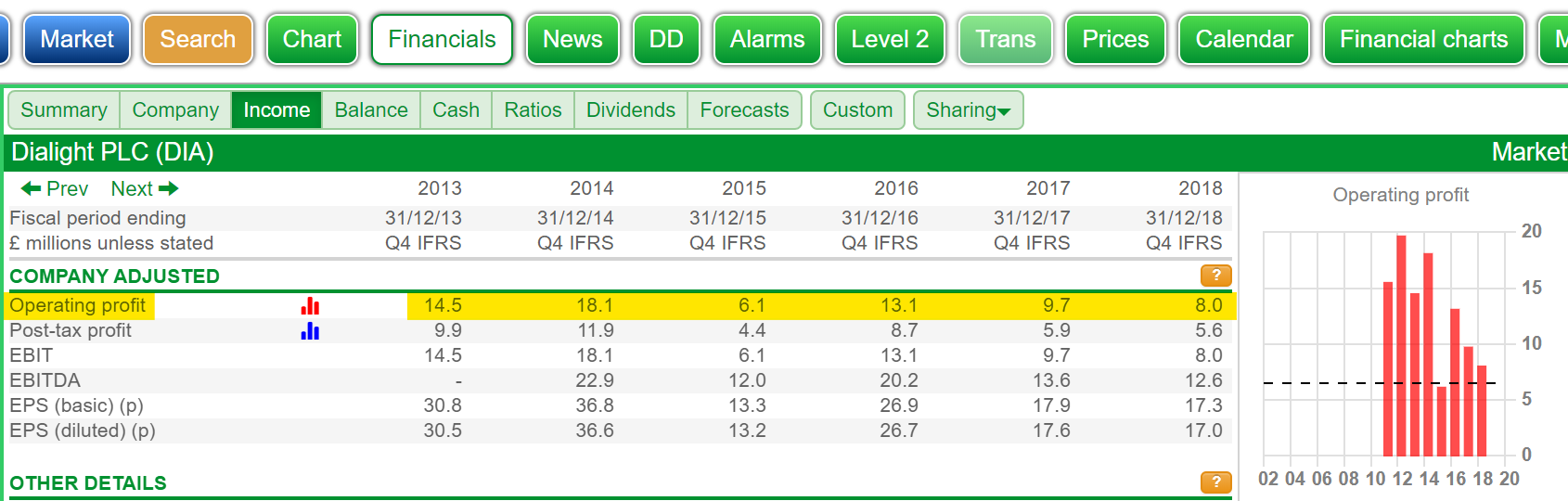
Task: Click the Operating profit chart title
Action: coord(1401,195)
